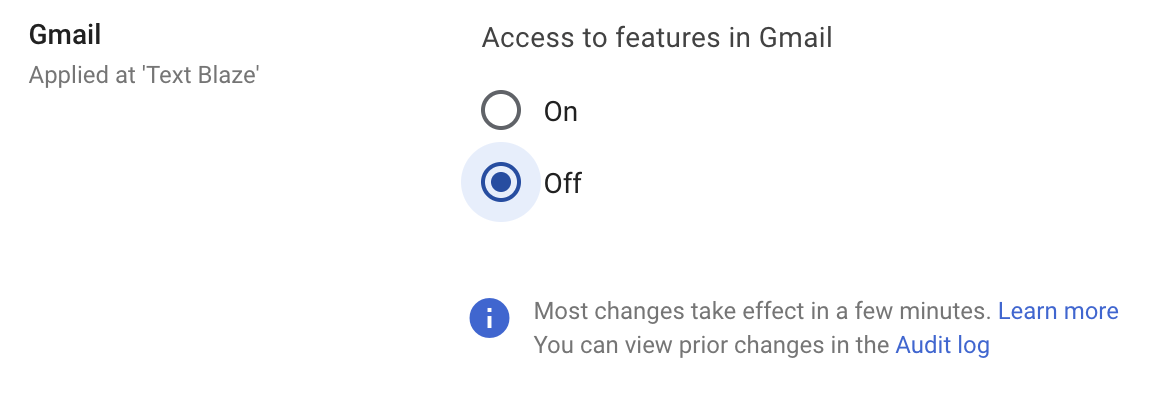
Task: Open the Audit log link
Action: point(942,346)
